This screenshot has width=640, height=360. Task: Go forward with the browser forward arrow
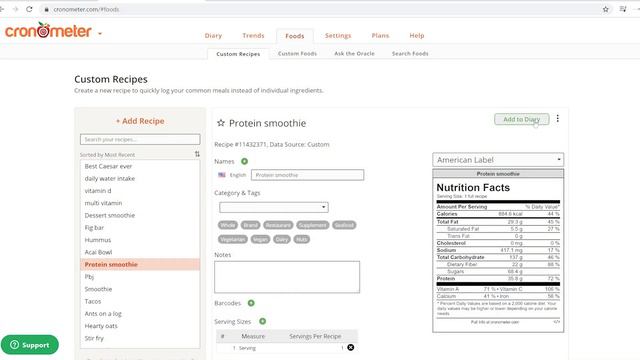tap(16, 9)
